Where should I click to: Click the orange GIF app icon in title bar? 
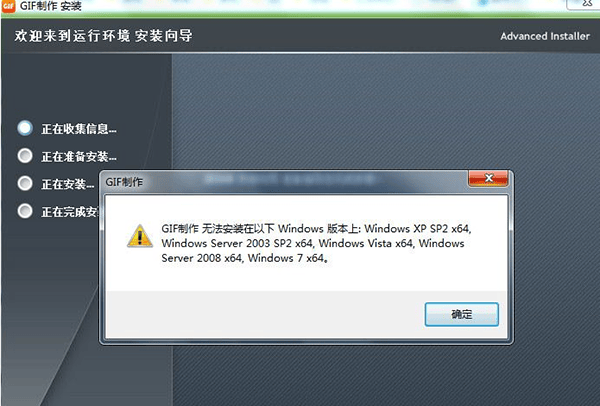(x=8, y=6)
